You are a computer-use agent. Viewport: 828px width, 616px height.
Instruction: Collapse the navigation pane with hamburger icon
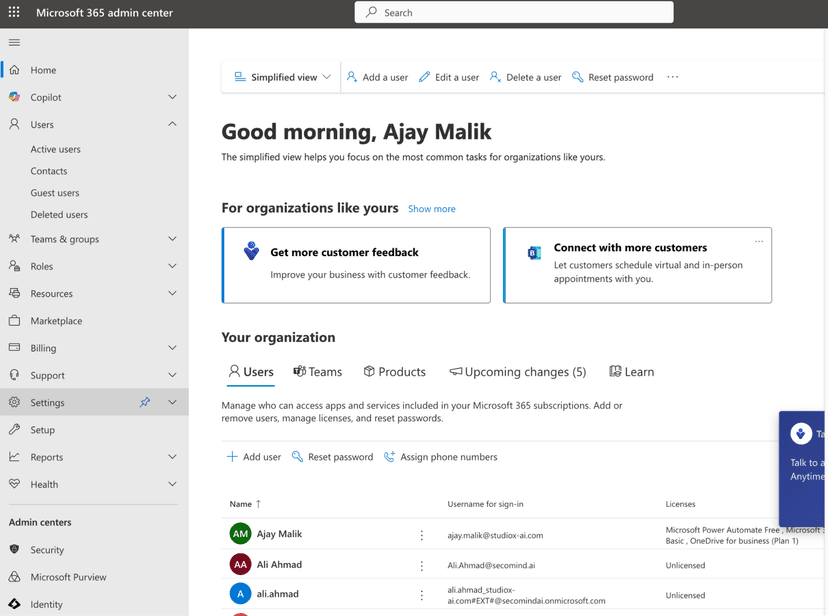(14, 42)
